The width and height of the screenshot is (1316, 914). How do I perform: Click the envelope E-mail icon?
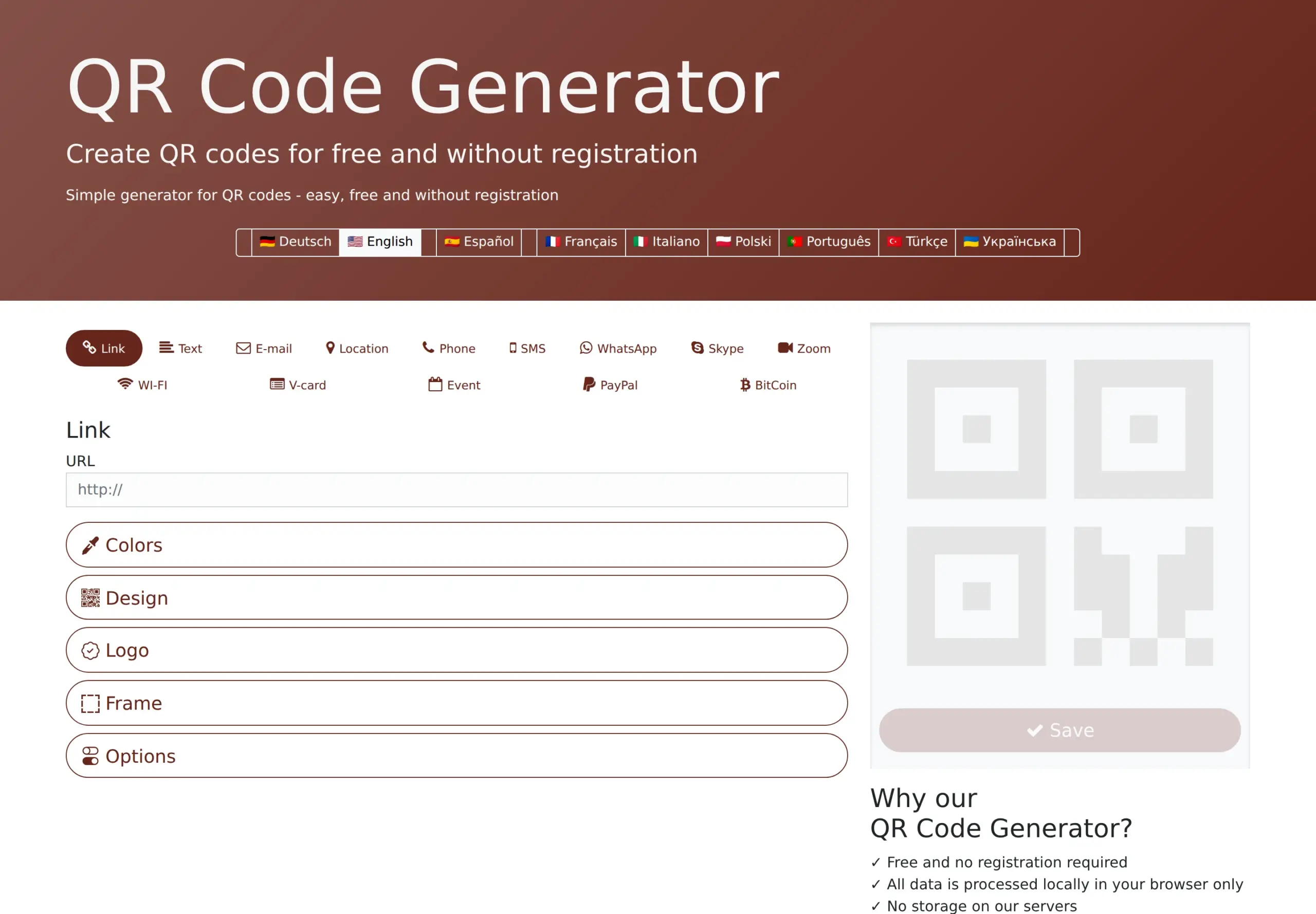[243, 348]
